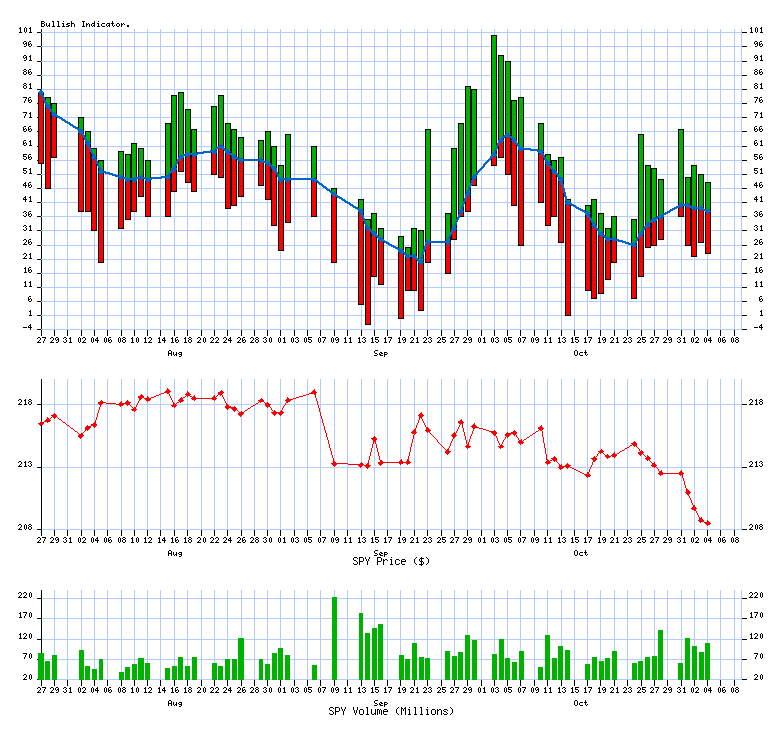The width and height of the screenshot is (784, 729).
Task: Click the '213' label left of the price chart
Action: tap(25, 466)
